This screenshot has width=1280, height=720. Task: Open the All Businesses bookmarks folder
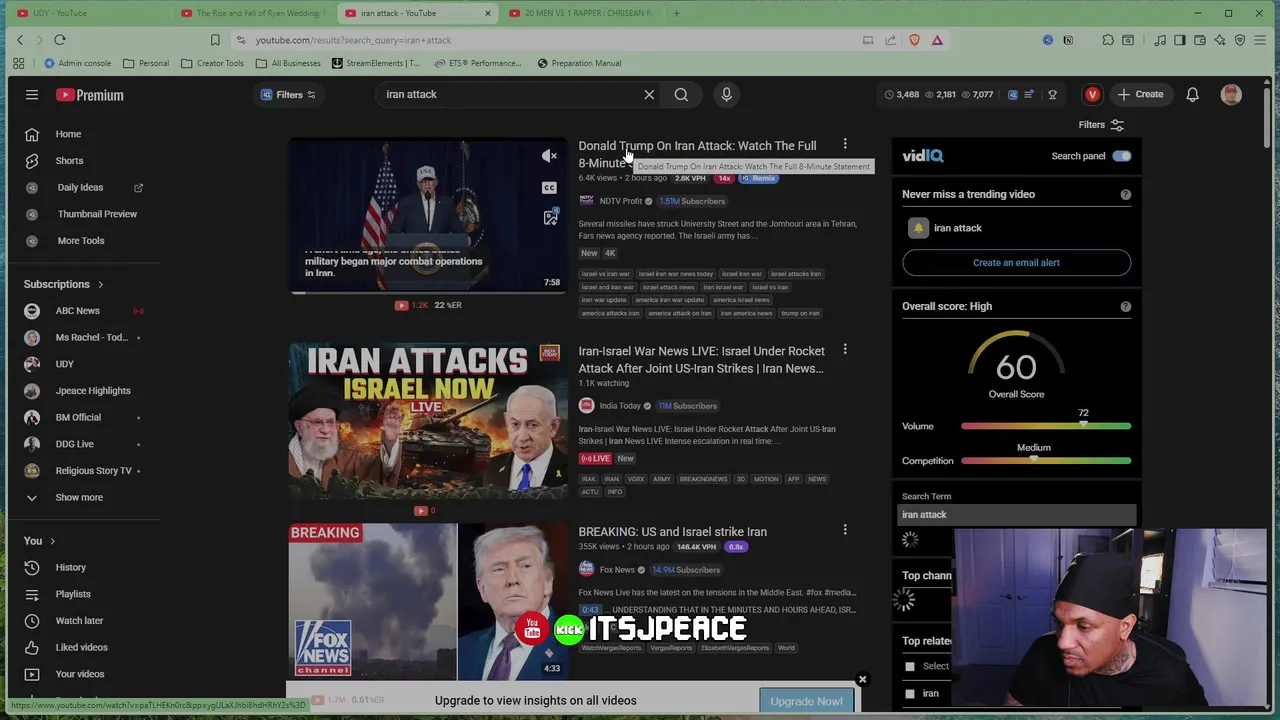click(x=288, y=63)
